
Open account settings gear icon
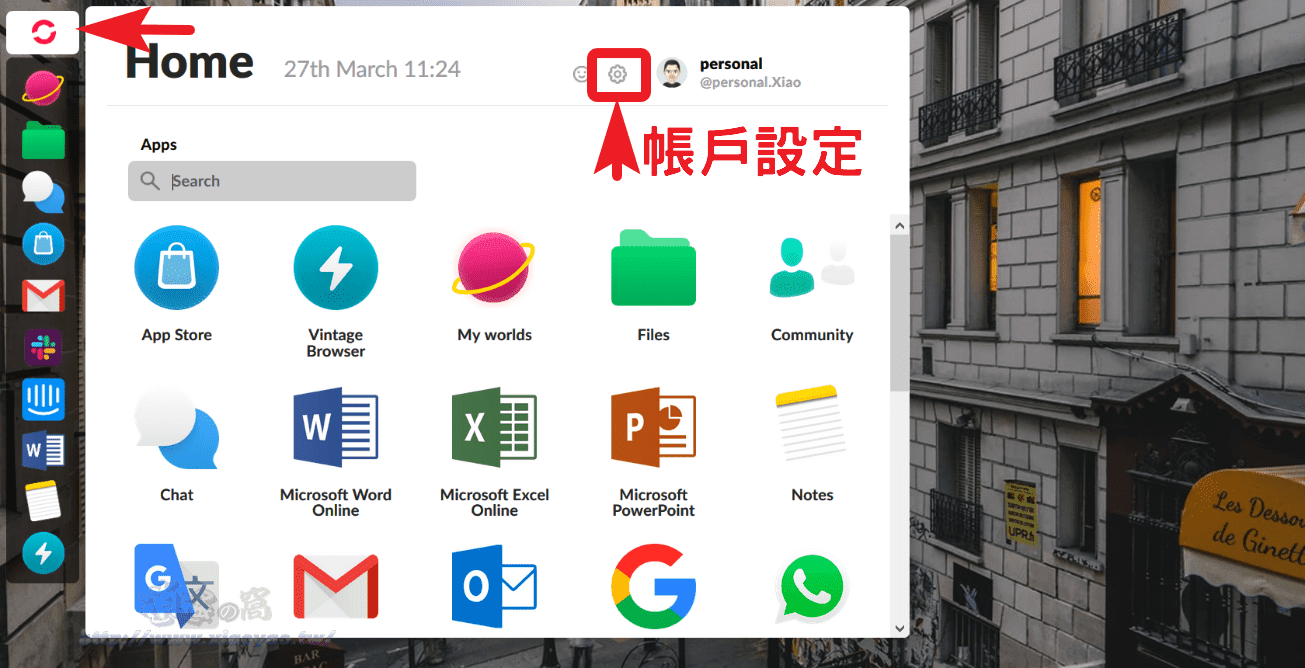click(x=618, y=74)
